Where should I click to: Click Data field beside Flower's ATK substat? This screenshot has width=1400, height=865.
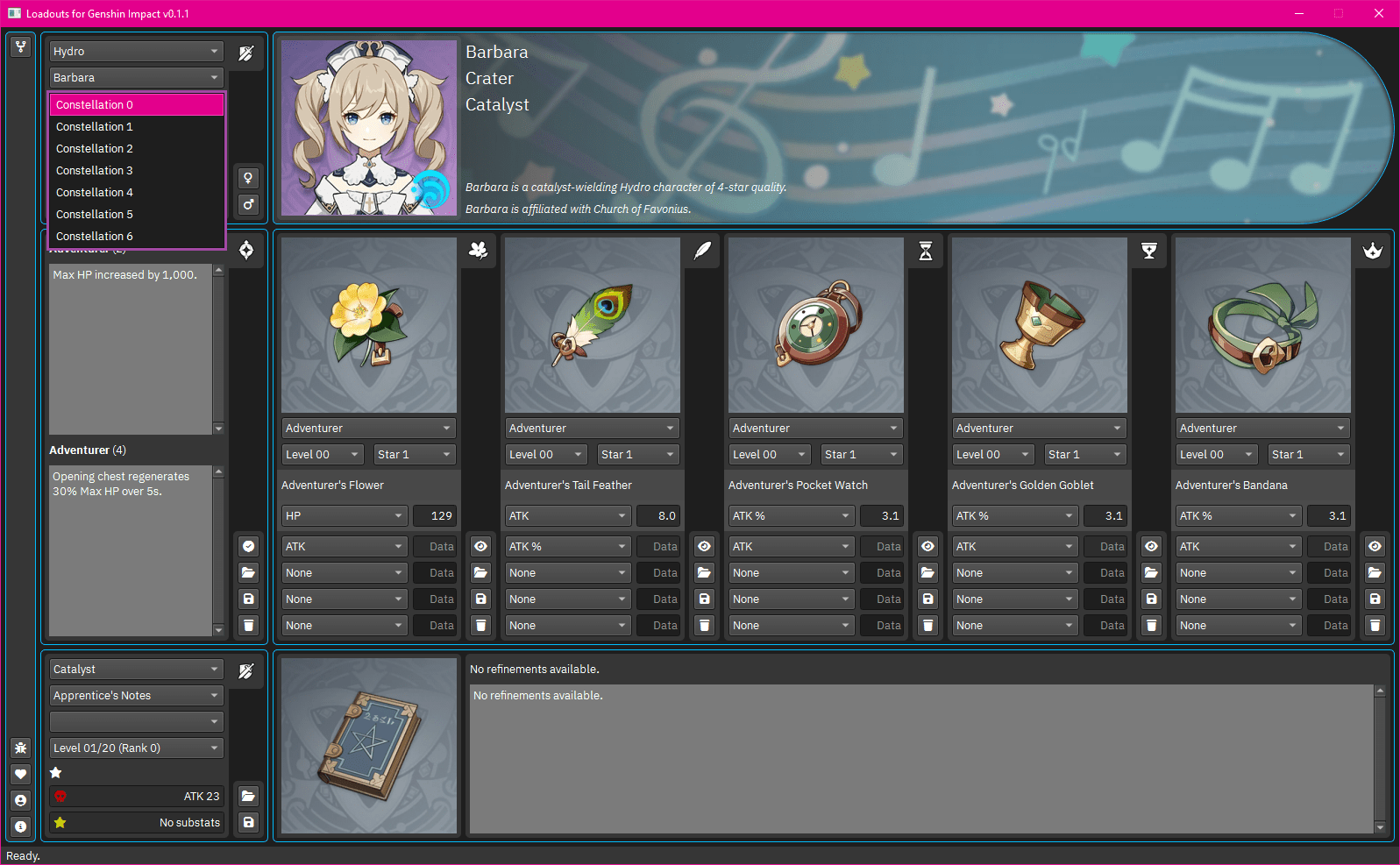434,547
